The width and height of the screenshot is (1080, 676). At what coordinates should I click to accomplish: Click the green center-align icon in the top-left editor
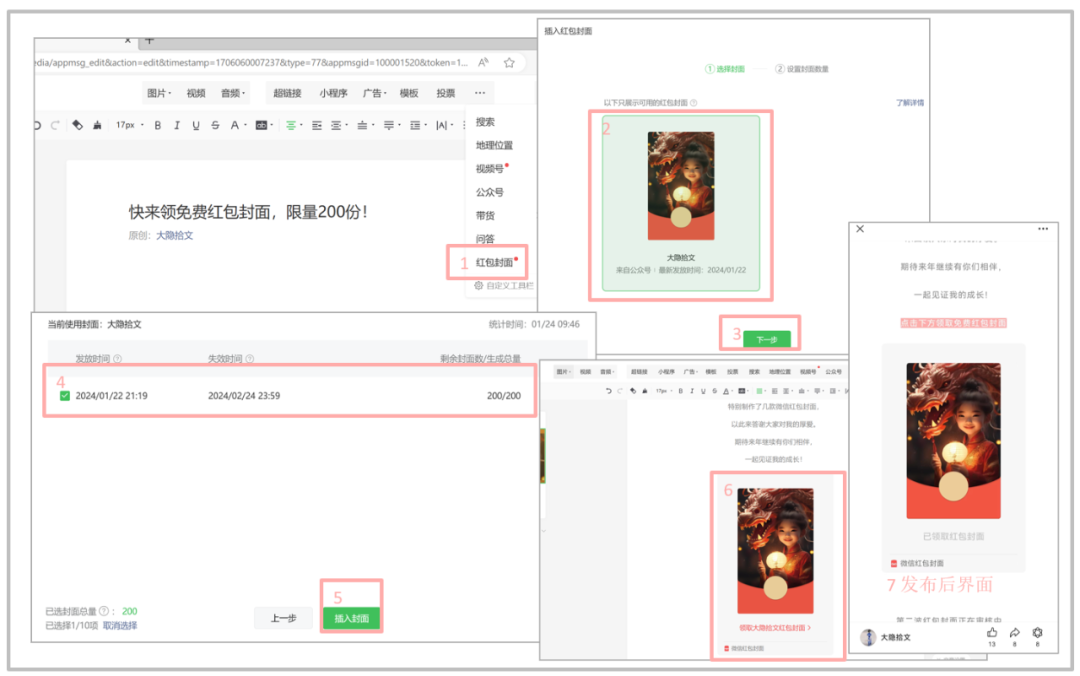(291, 125)
